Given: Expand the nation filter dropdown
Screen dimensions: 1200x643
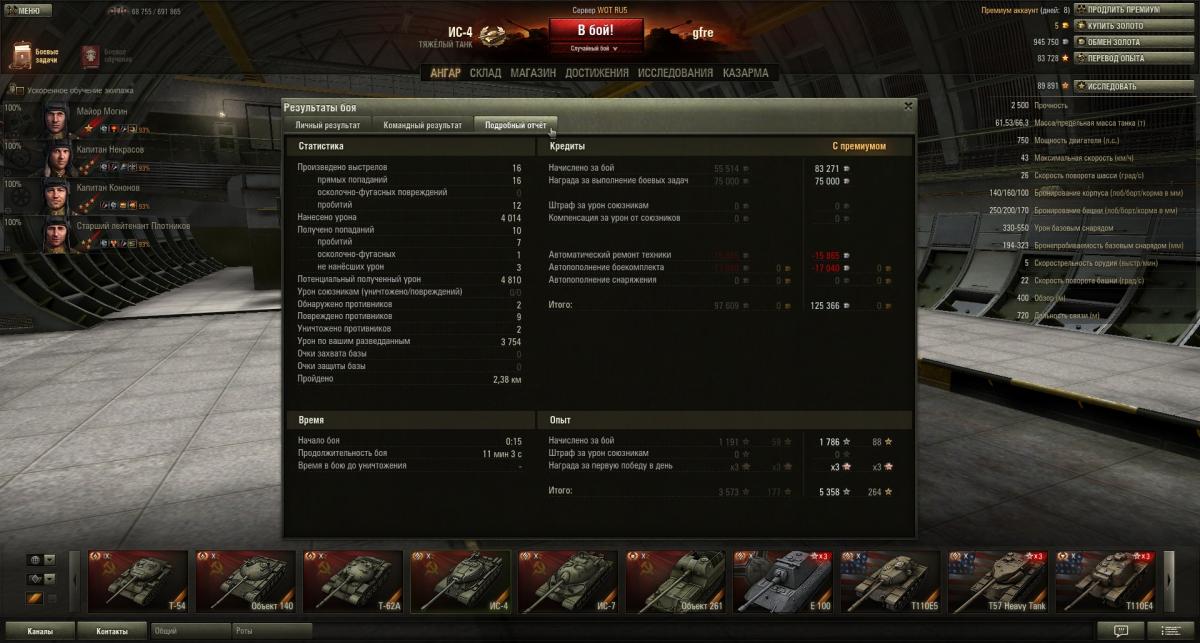Looking at the screenshot, I should 49,560.
